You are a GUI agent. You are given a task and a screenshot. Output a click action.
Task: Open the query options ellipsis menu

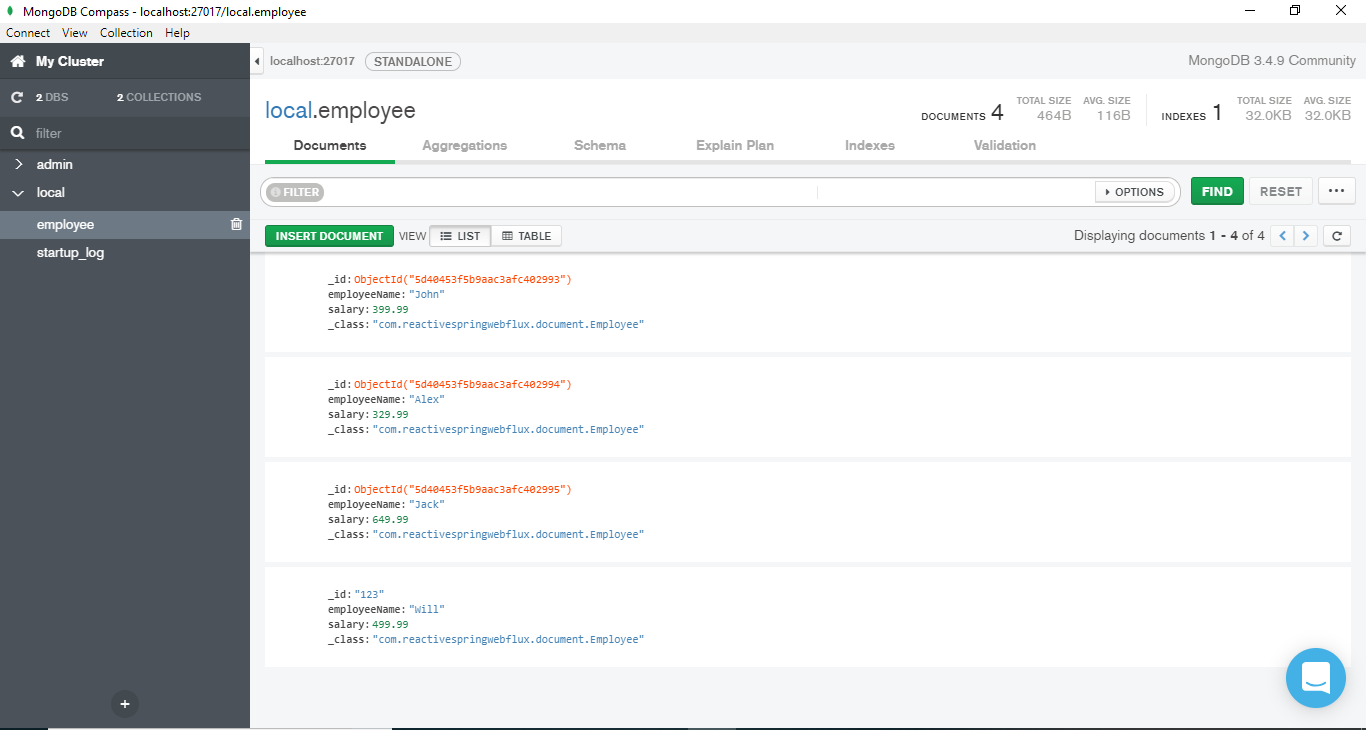point(1337,191)
